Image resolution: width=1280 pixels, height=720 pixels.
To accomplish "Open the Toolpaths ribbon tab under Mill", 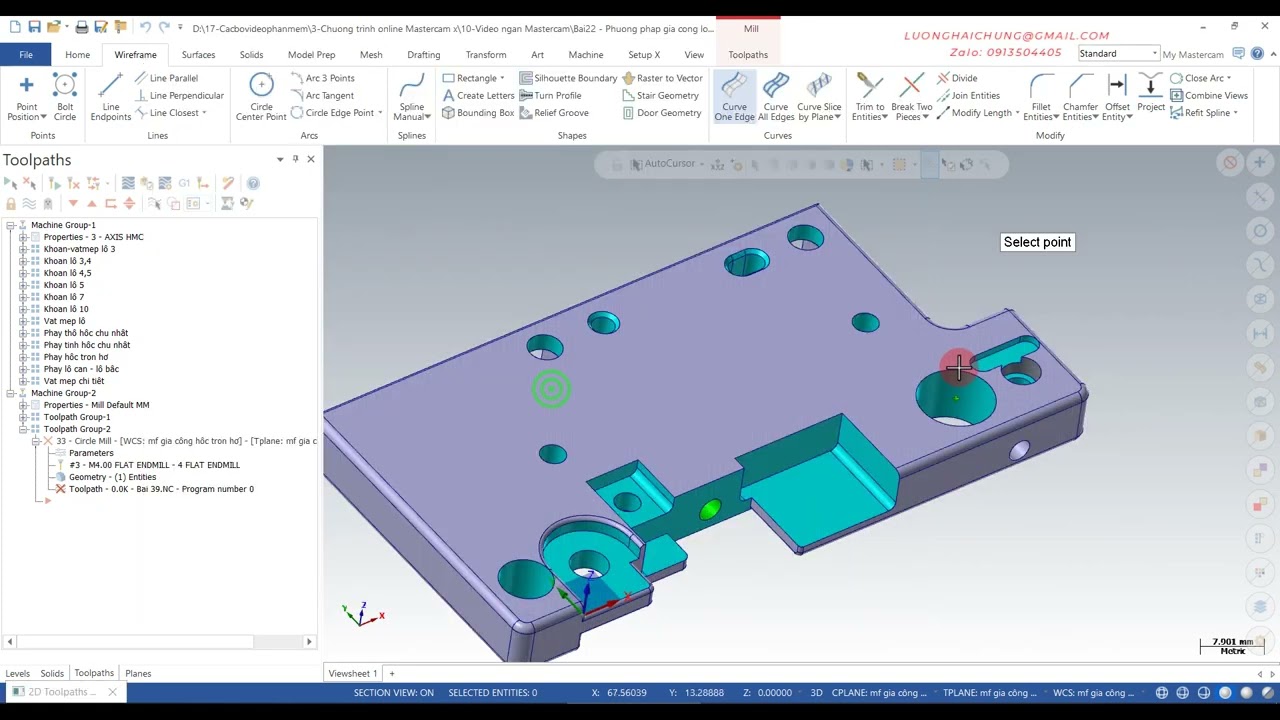I will point(748,55).
